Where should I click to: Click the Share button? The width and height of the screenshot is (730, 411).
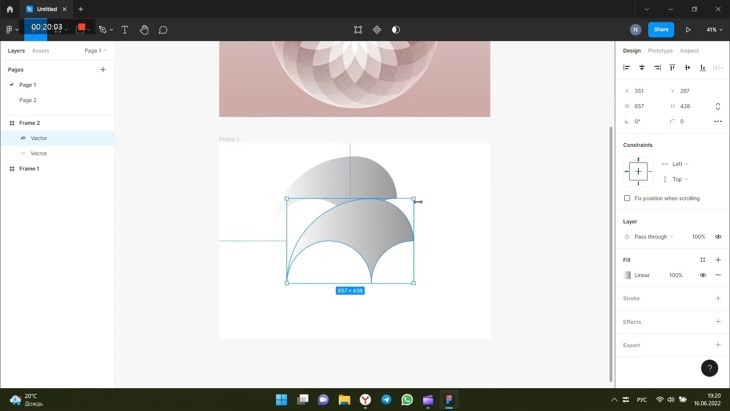[661, 30]
